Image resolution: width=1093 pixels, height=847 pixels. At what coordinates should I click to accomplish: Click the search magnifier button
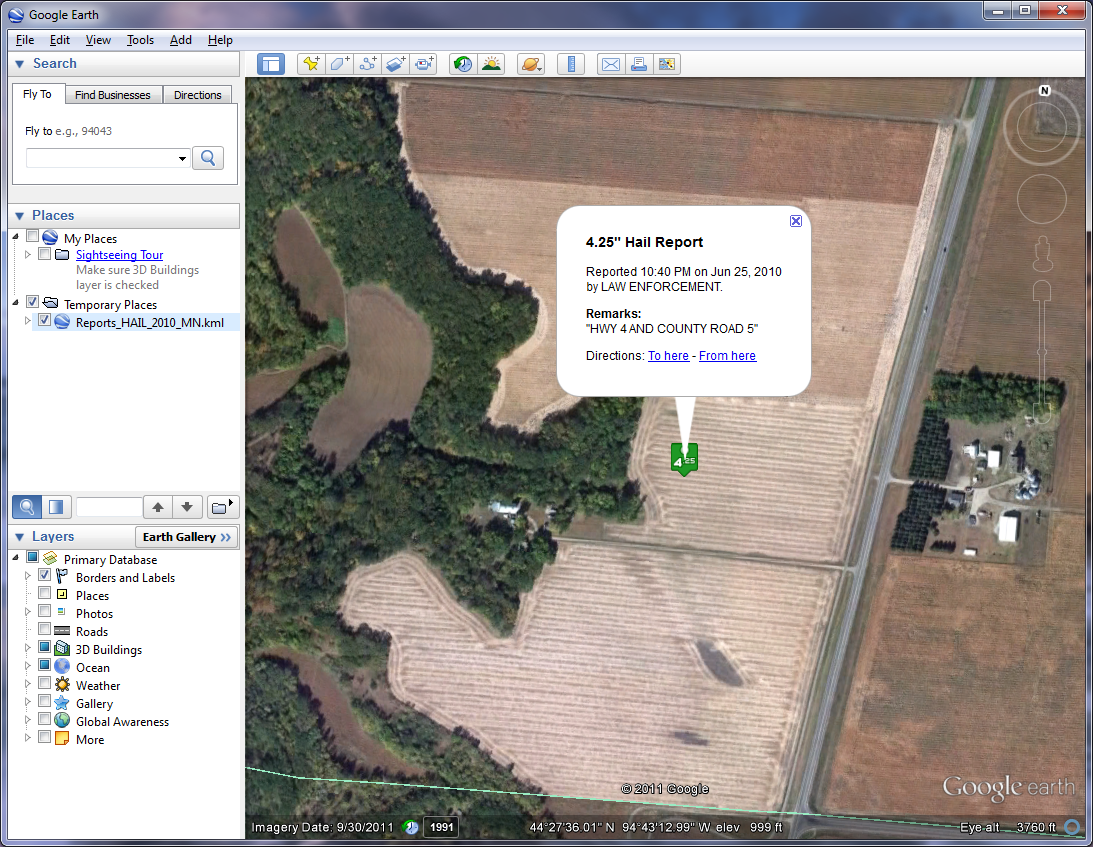pos(208,158)
